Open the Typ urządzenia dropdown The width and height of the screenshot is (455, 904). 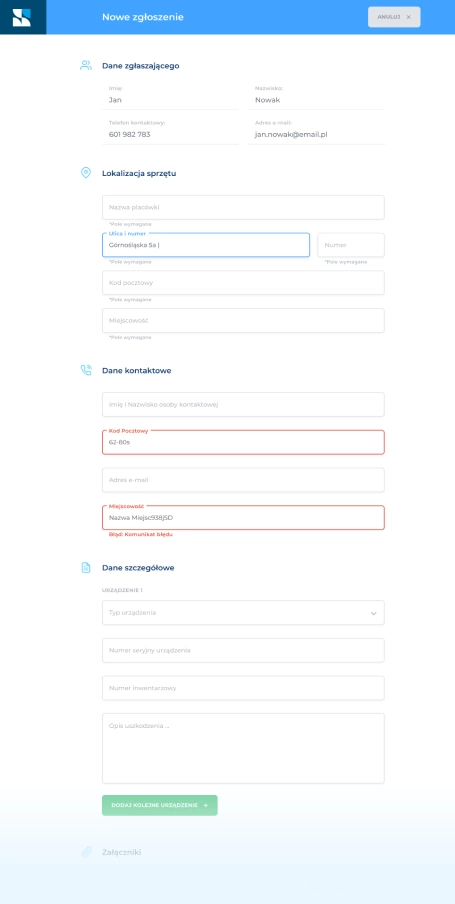(243, 612)
